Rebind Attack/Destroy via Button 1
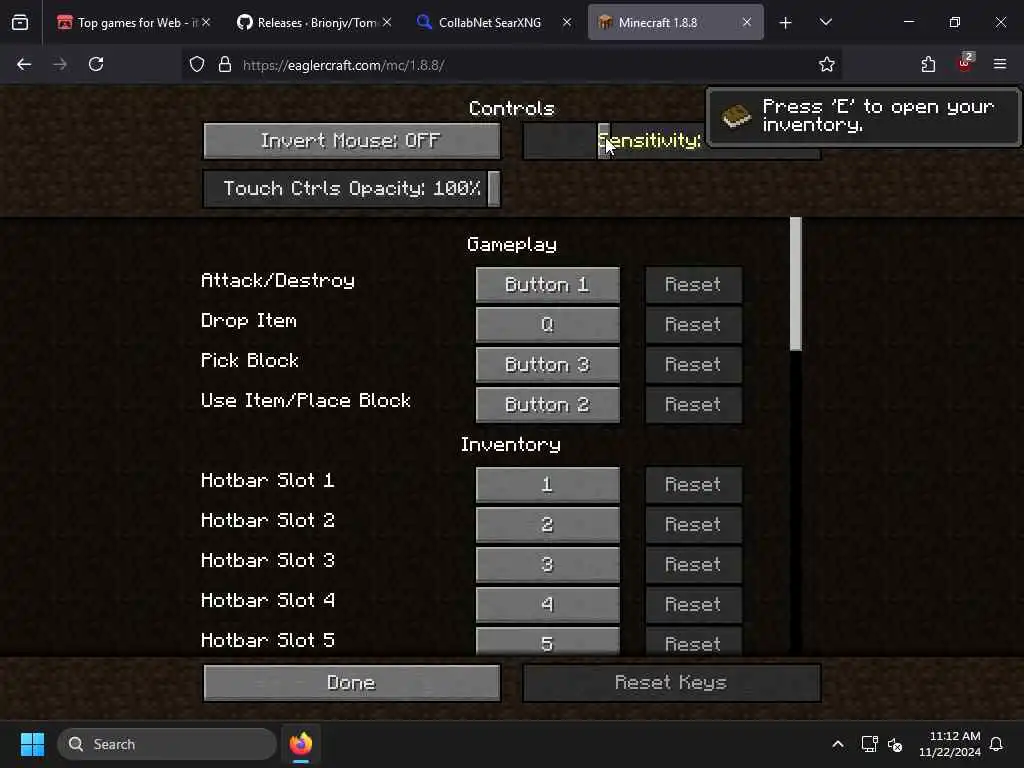The height and width of the screenshot is (768, 1024). (x=547, y=285)
